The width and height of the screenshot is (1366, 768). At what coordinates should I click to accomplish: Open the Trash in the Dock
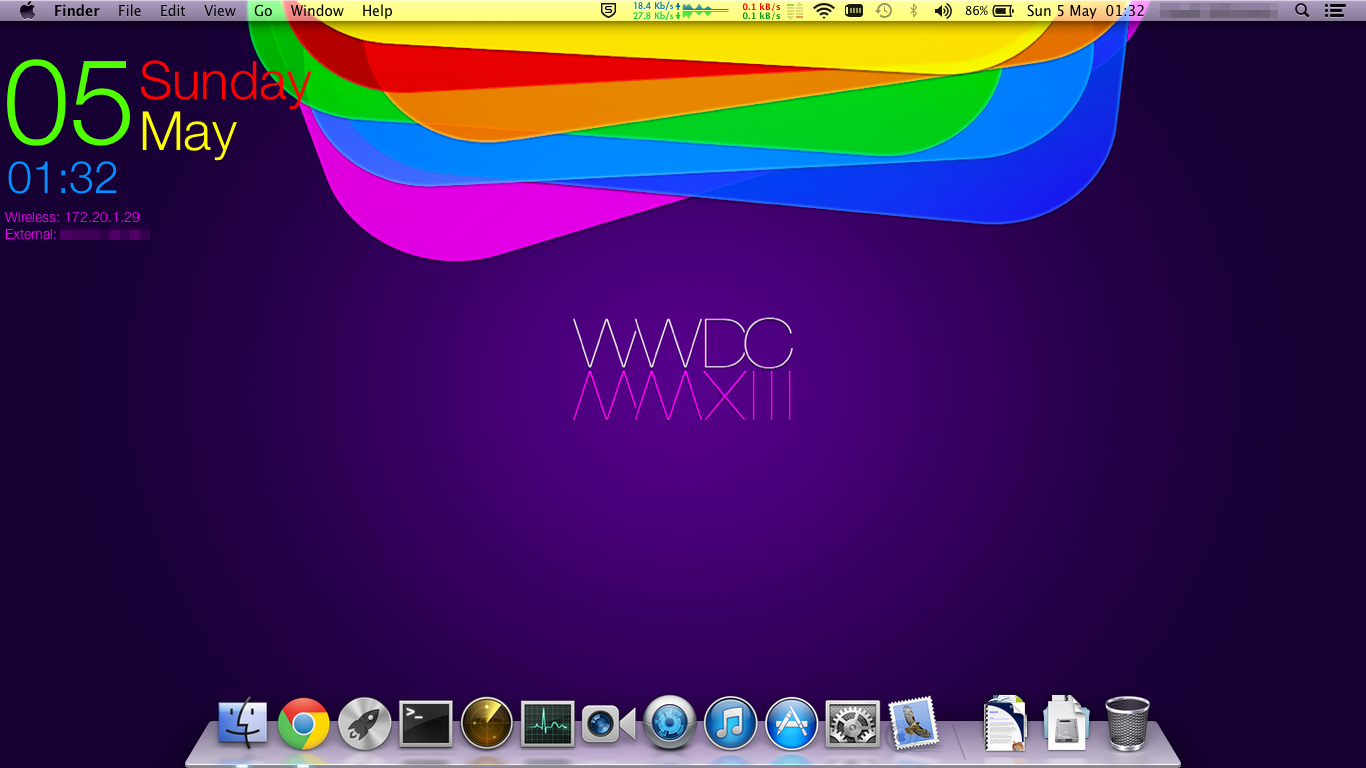[1128, 723]
